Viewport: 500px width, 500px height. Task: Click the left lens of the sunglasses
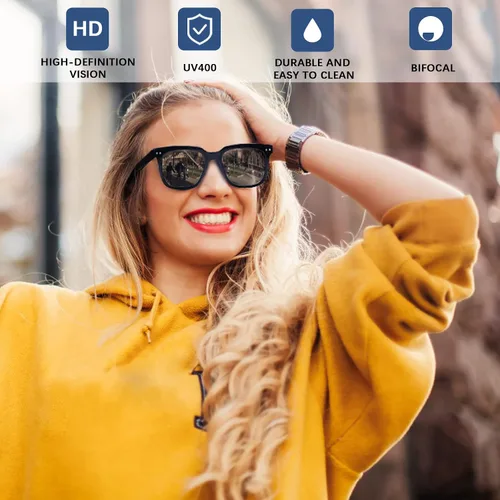[x=182, y=168]
